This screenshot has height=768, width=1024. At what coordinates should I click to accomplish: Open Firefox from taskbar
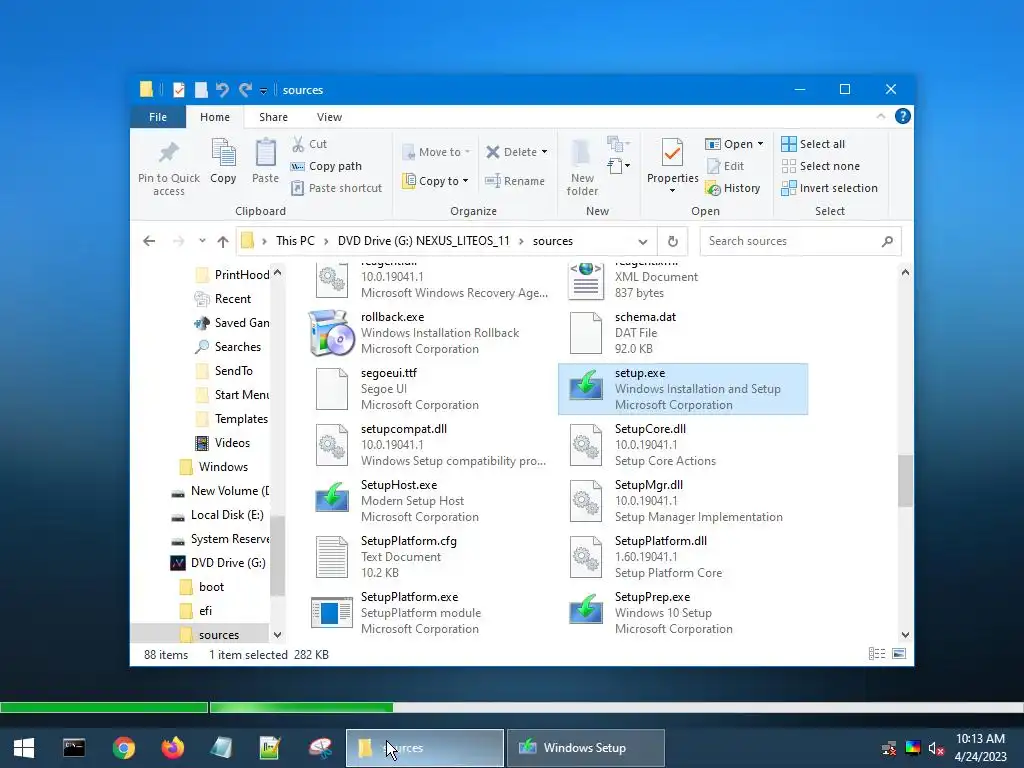(x=172, y=748)
